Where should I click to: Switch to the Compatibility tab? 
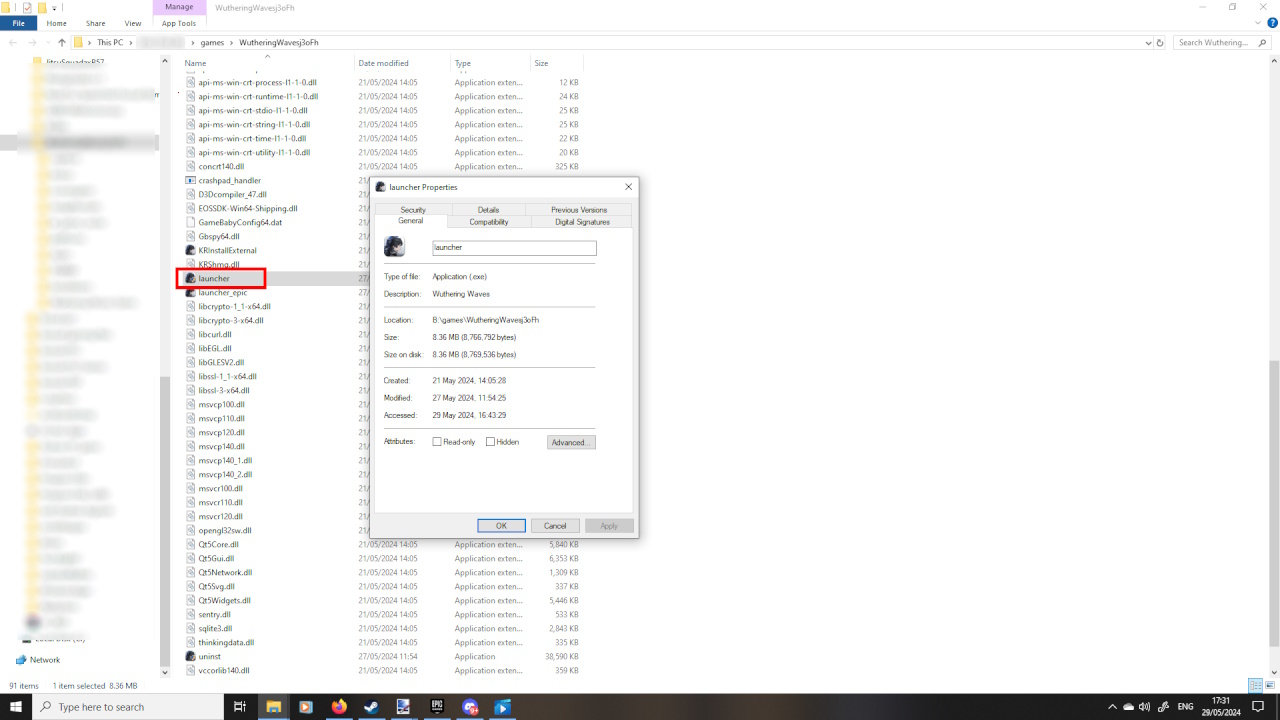coord(489,221)
